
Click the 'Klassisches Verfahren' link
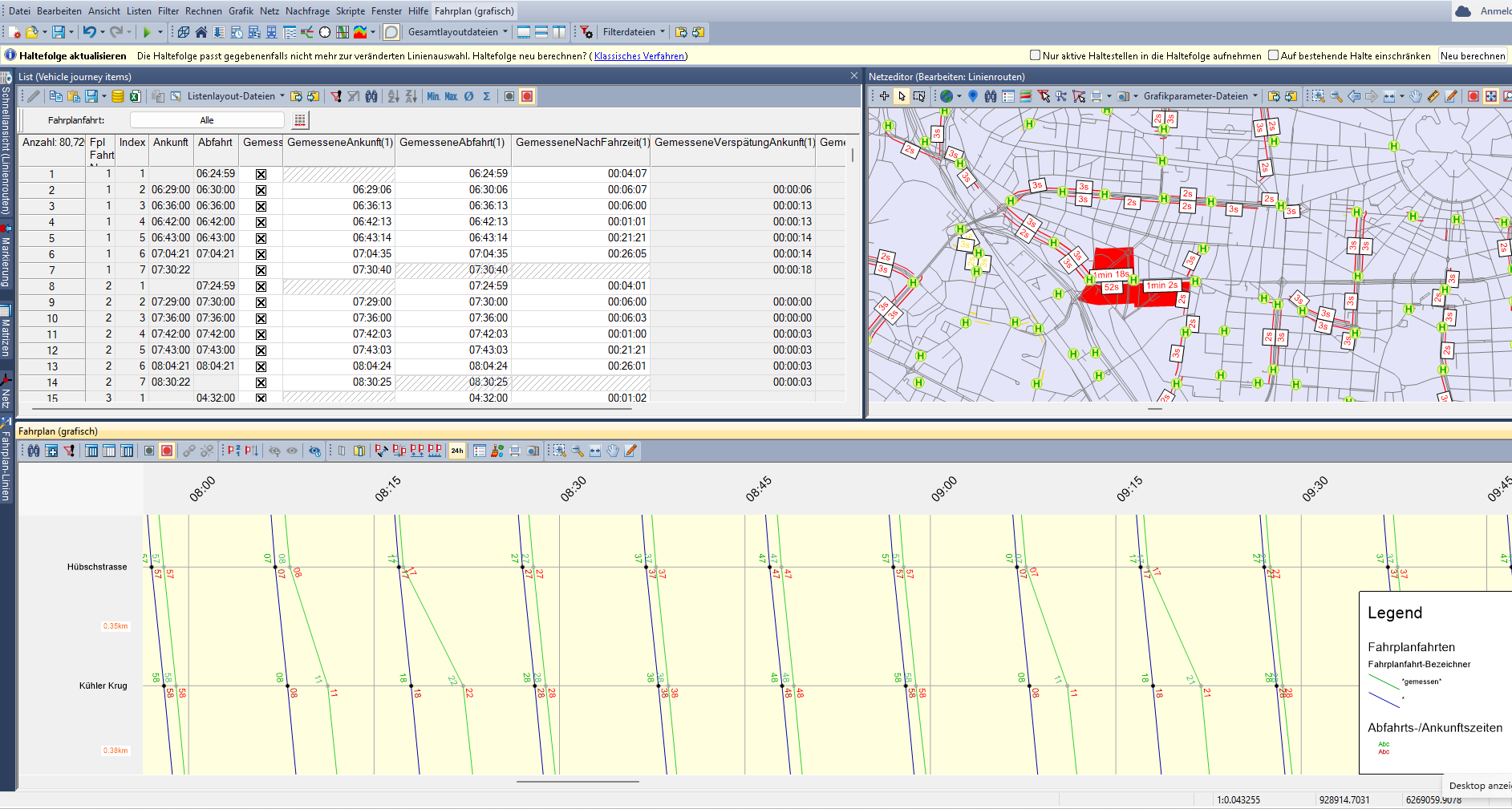click(x=639, y=56)
